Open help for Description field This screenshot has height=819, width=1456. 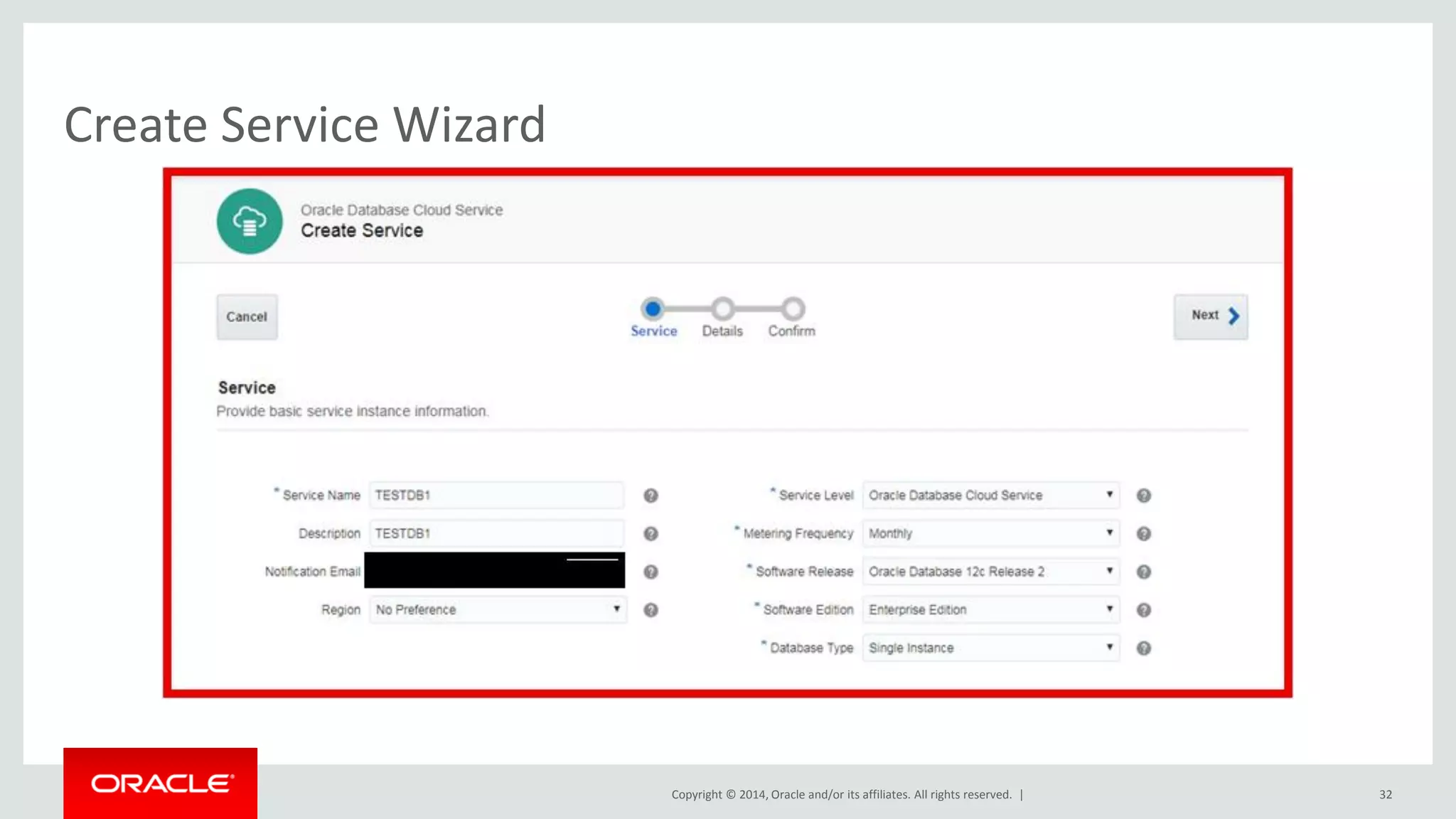pos(651,534)
